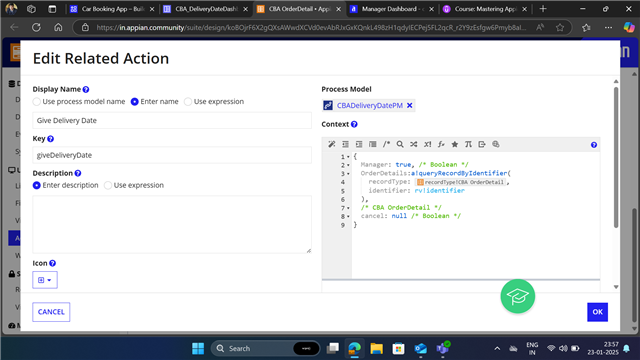Open the CBADeliveryDatePM process model link
Image resolution: width=640 pixels, height=360 pixels.
point(369,105)
